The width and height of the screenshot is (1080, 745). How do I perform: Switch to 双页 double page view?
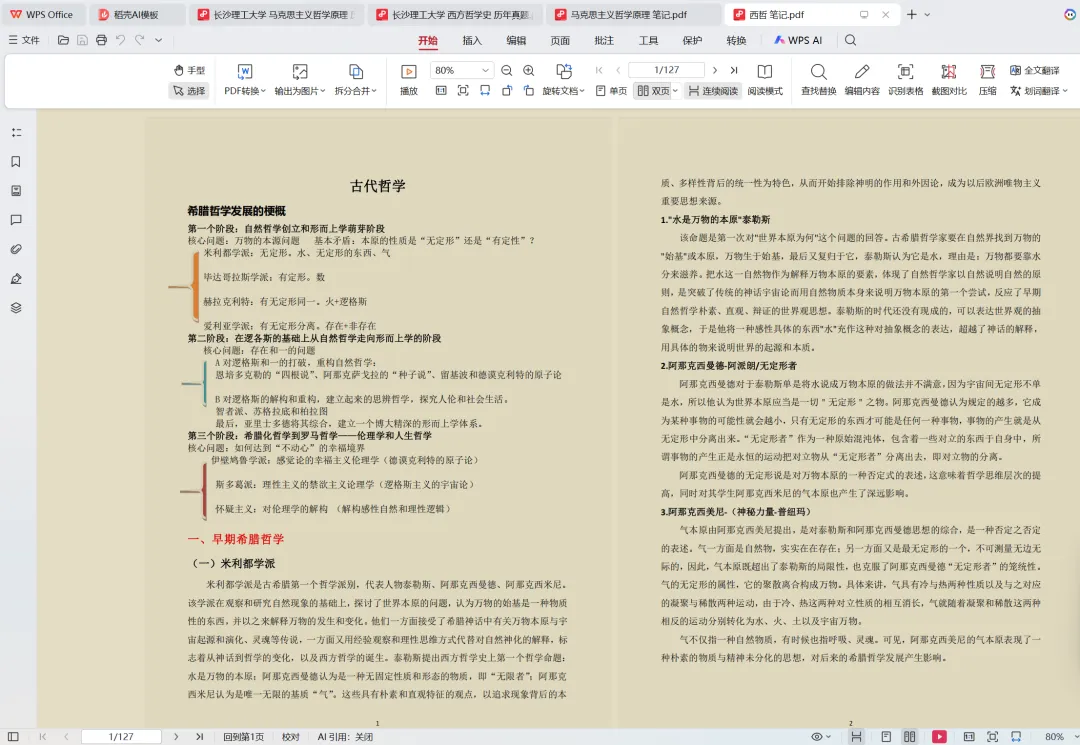(653, 90)
